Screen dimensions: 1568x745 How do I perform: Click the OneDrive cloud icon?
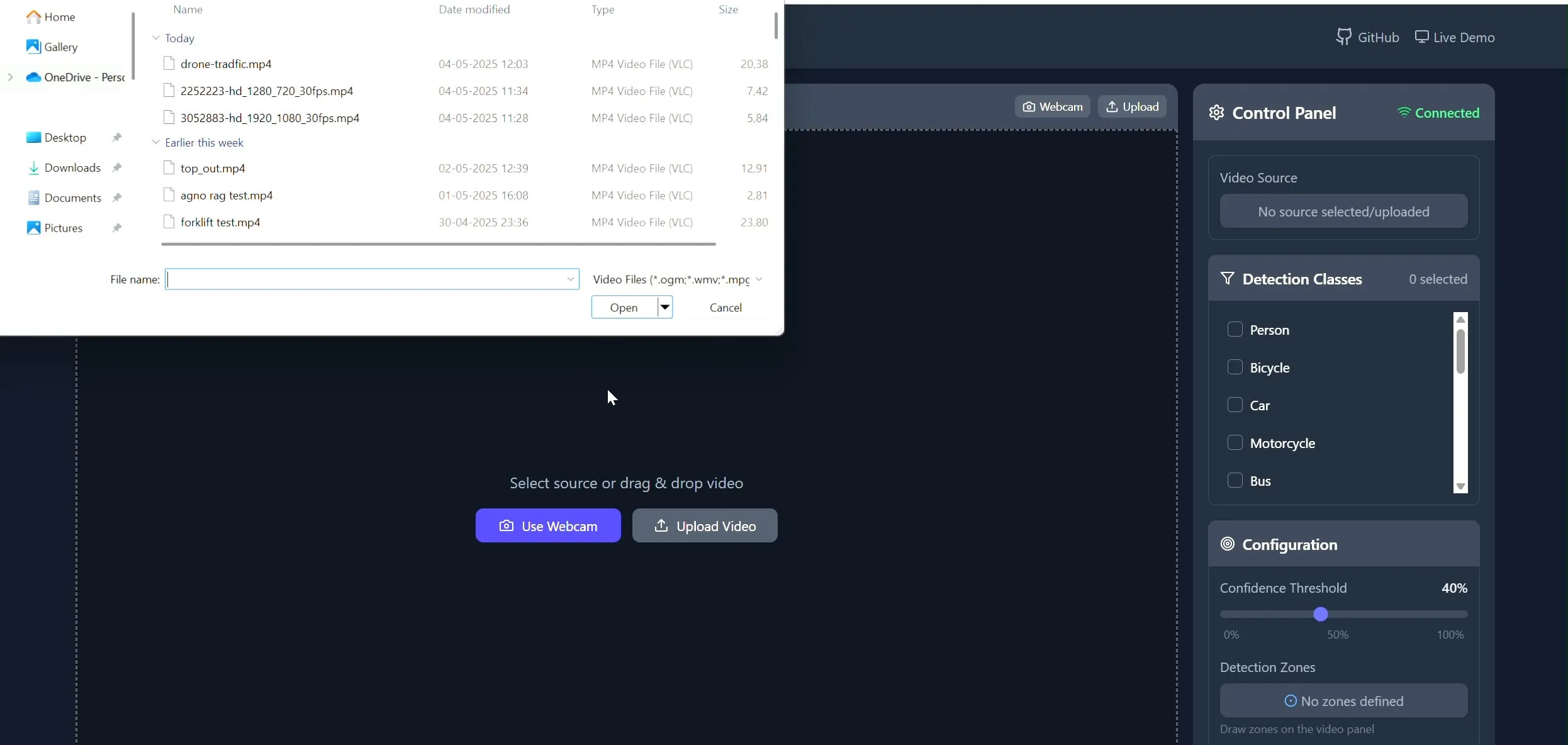coord(33,77)
